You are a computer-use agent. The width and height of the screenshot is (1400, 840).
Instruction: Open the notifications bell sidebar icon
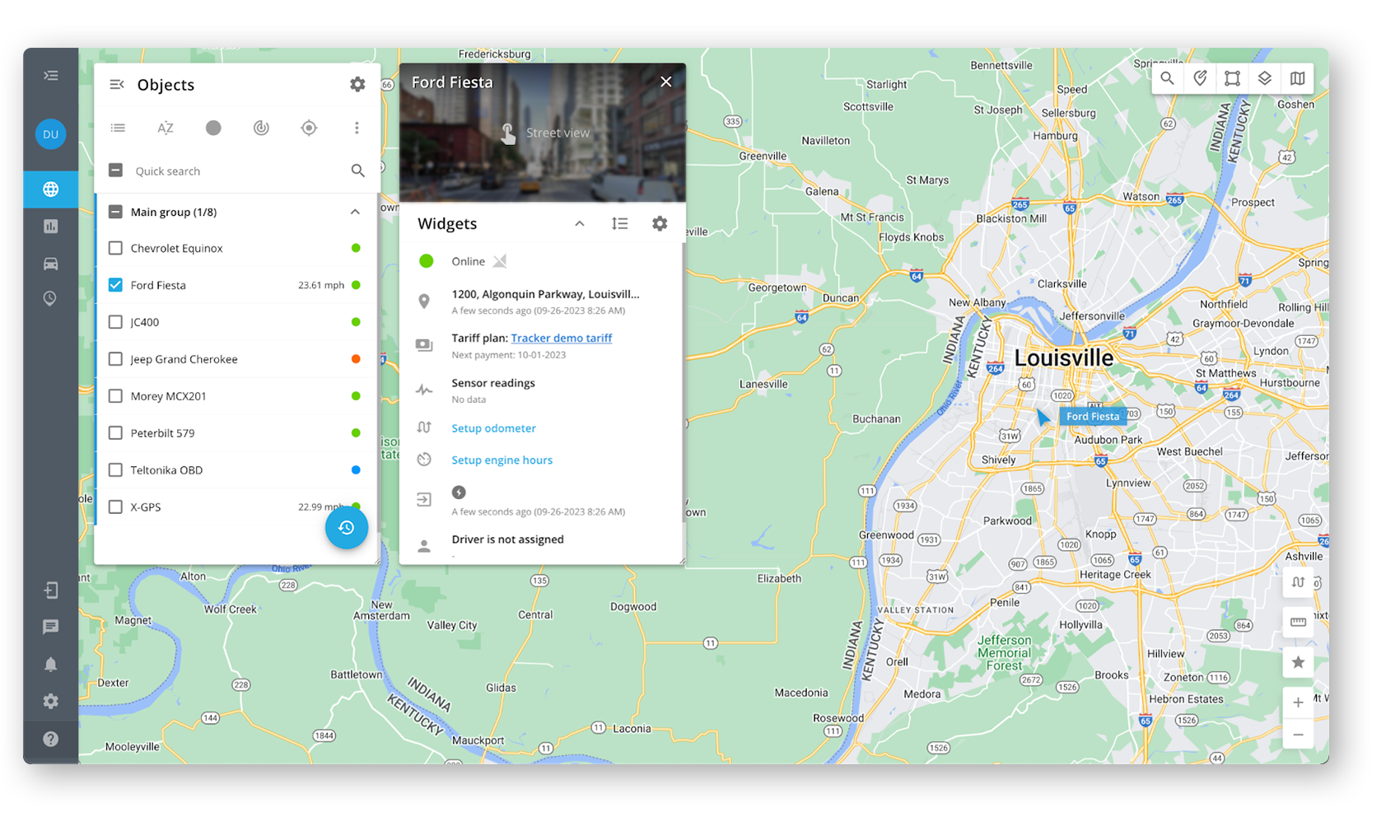pos(51,665)
